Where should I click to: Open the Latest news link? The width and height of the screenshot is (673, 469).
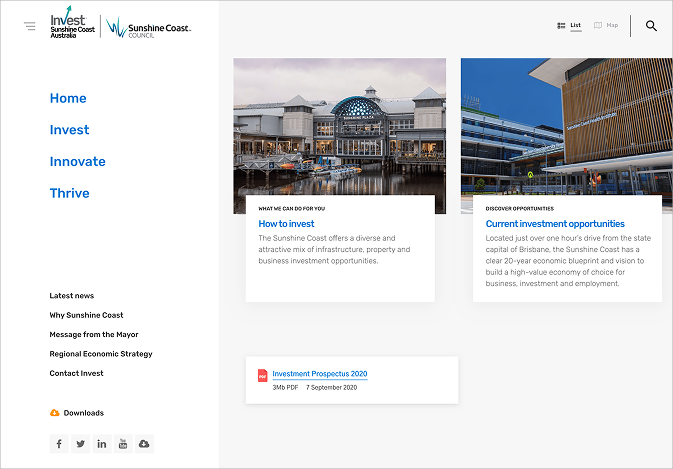(72, 296)
